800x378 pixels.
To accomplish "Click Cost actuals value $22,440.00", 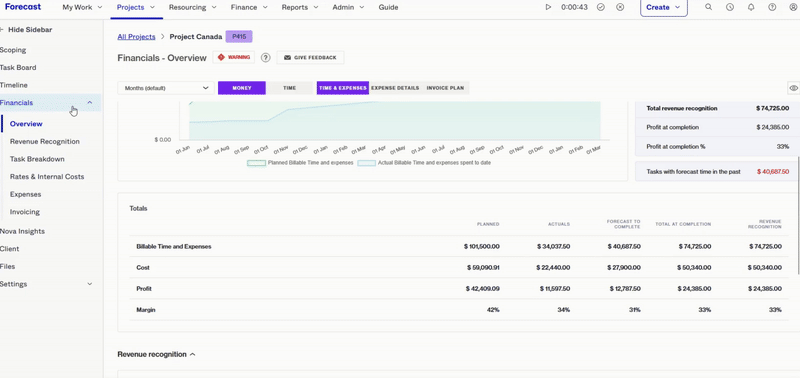I will point(553,267).
